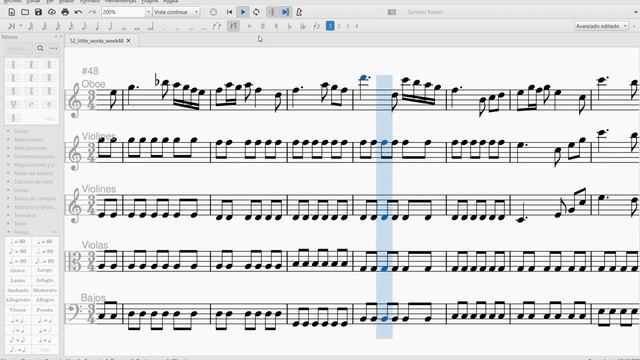
Task: Rewind playback to the start
Action: point(229,12)
